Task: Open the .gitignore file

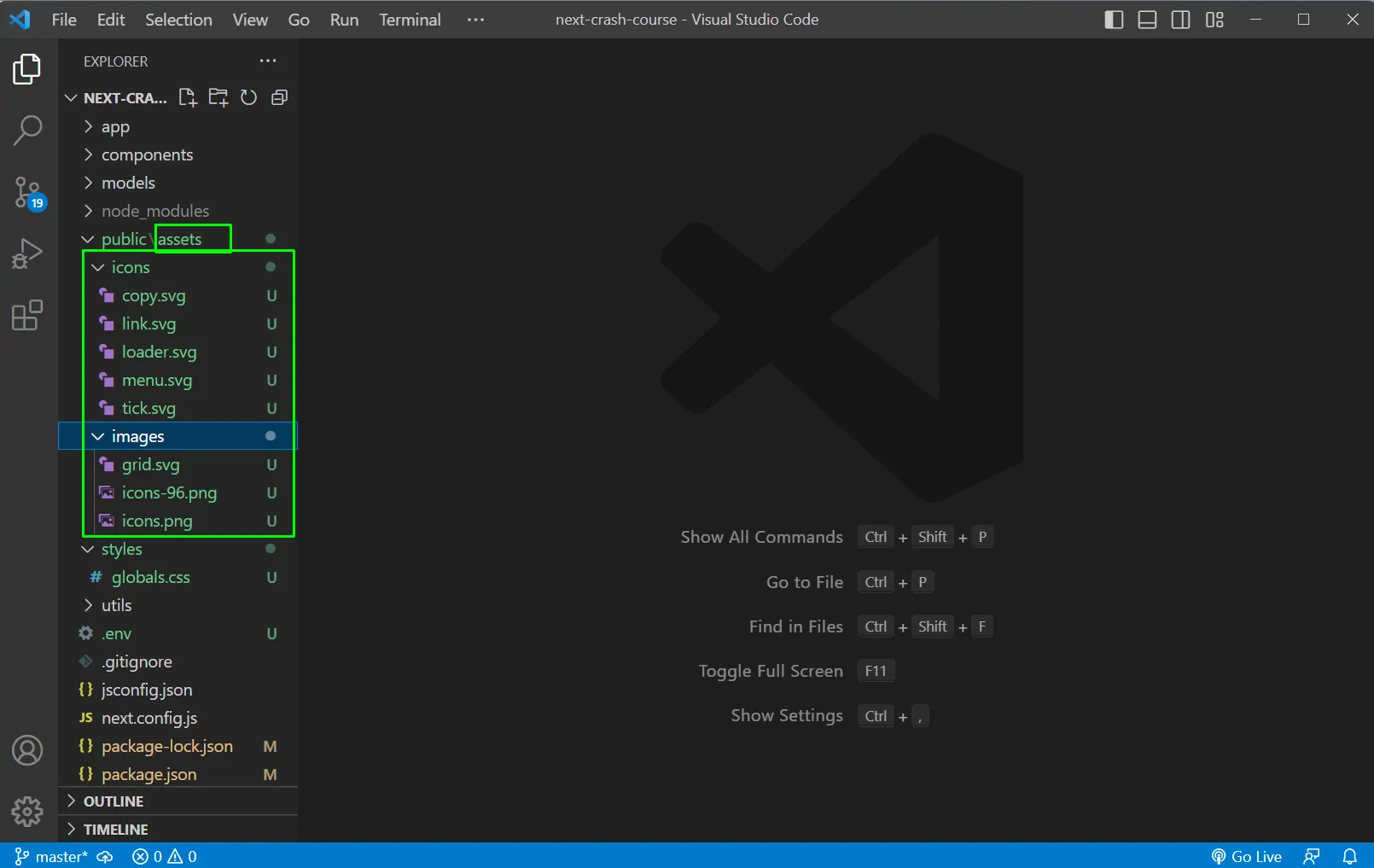Action: [x=178, y=661]
